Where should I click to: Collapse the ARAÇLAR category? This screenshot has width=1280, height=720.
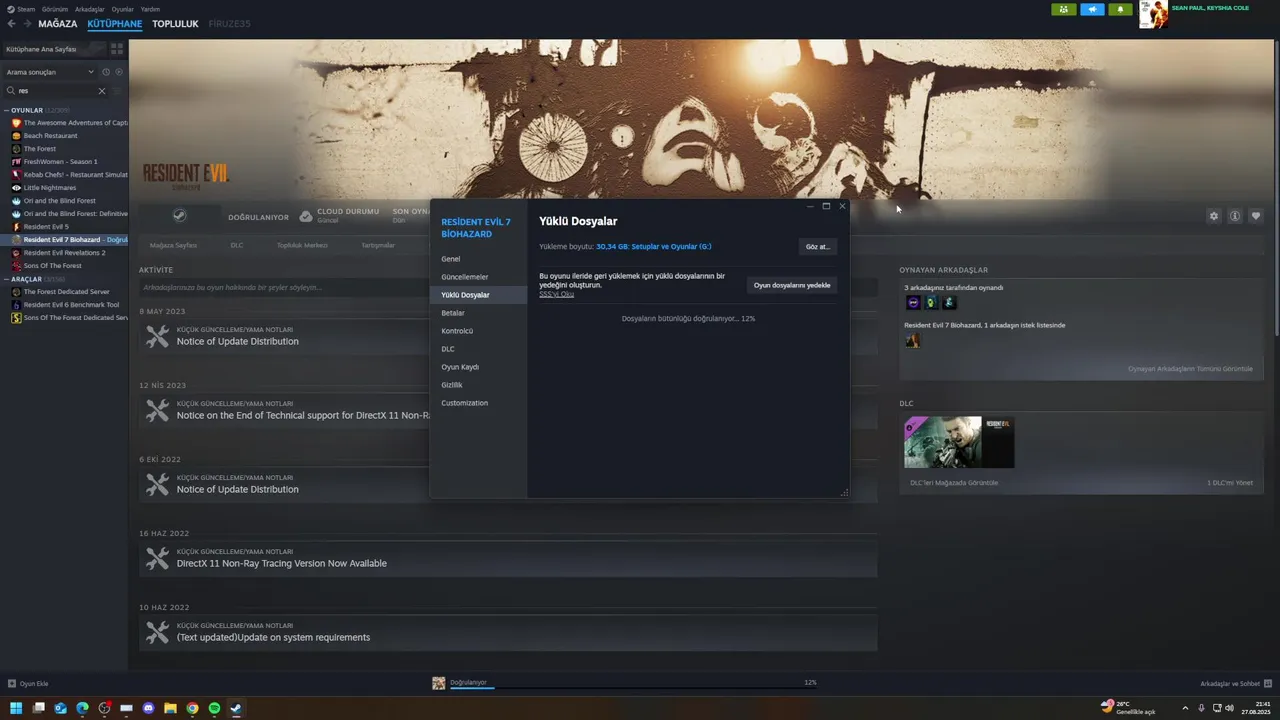(6, 279)
